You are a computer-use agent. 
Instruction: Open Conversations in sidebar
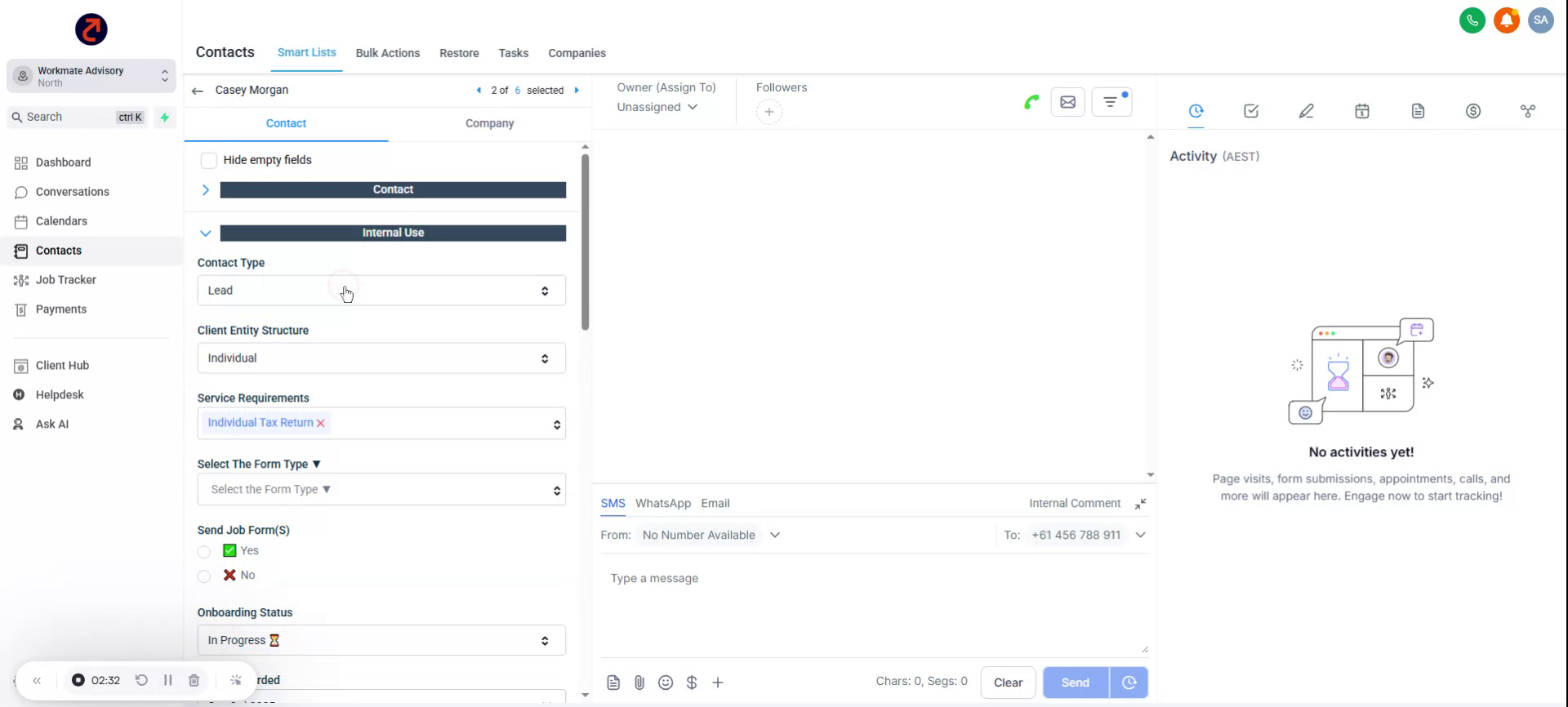click(x=72, y=192)
